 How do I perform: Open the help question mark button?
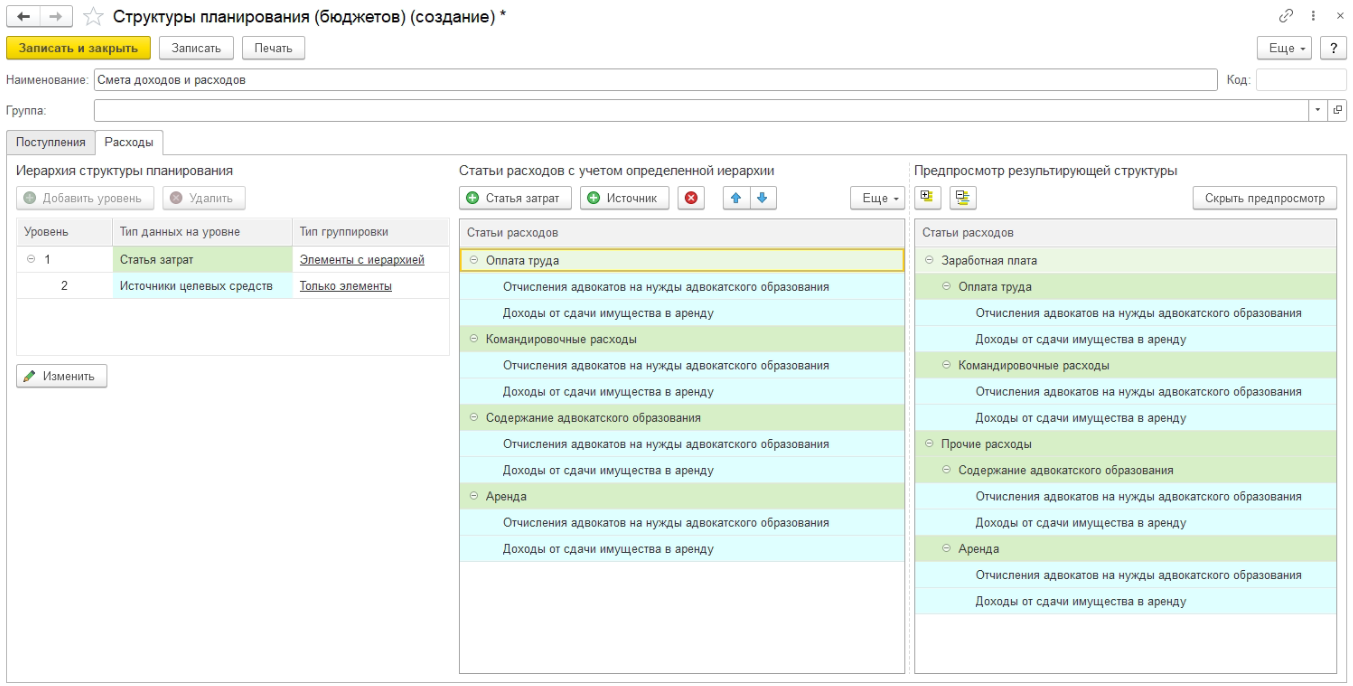1332,48
